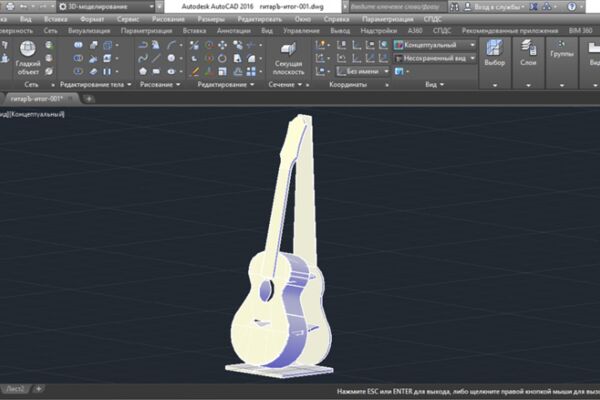Open the Формат menu
Viewport: 600px width, 400px height.
click(92, 19)
